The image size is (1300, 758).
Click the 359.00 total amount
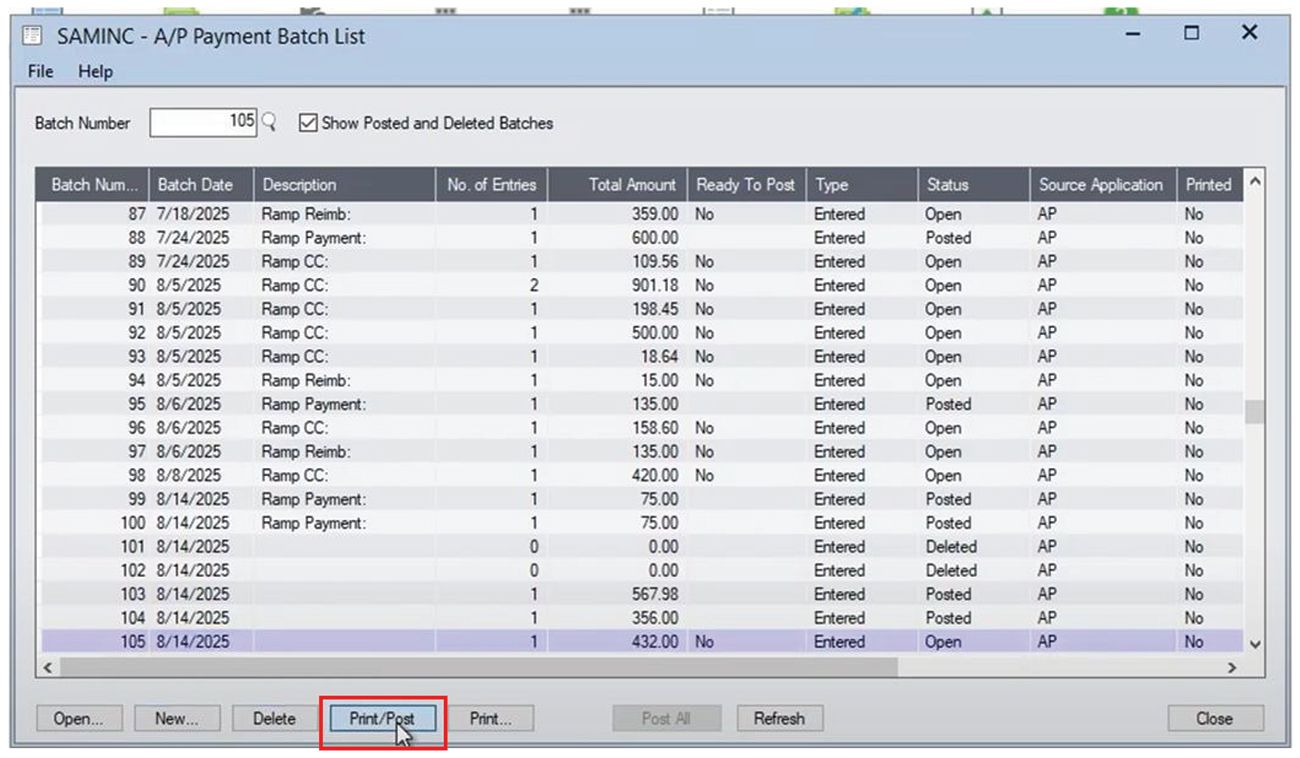click(x=655, y=214)
